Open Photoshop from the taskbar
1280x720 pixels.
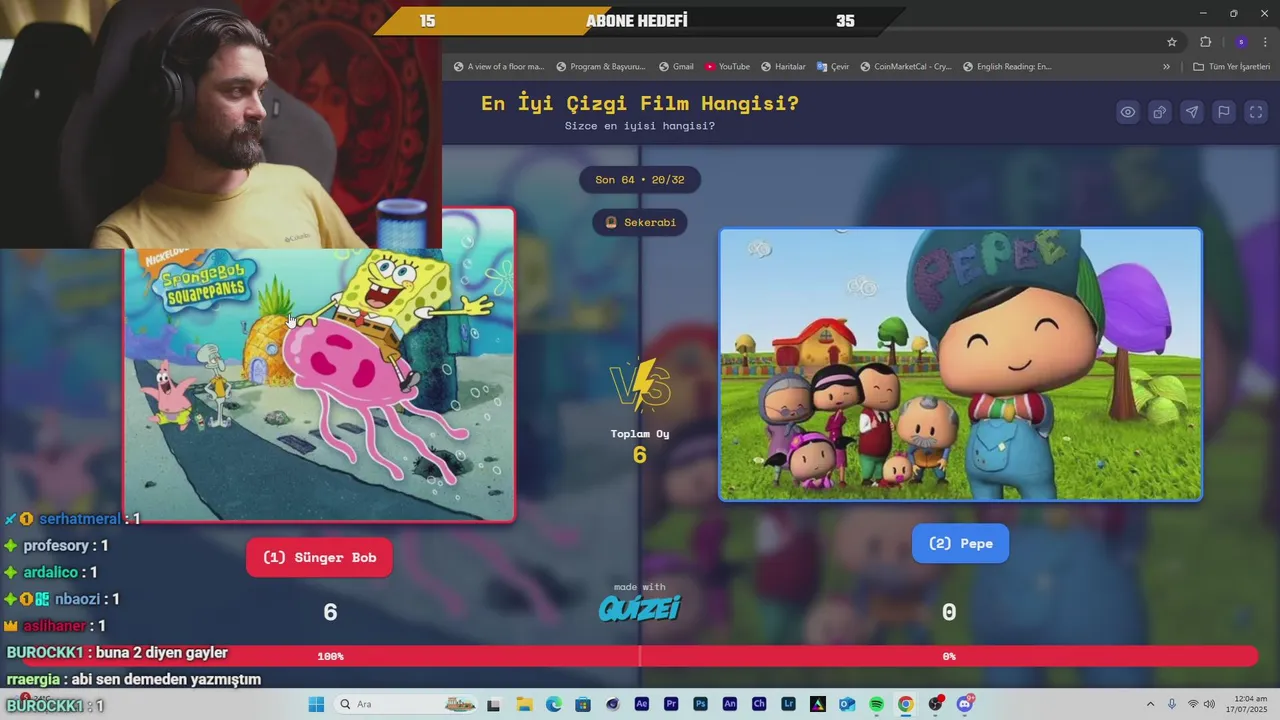[x=700, y=704]
